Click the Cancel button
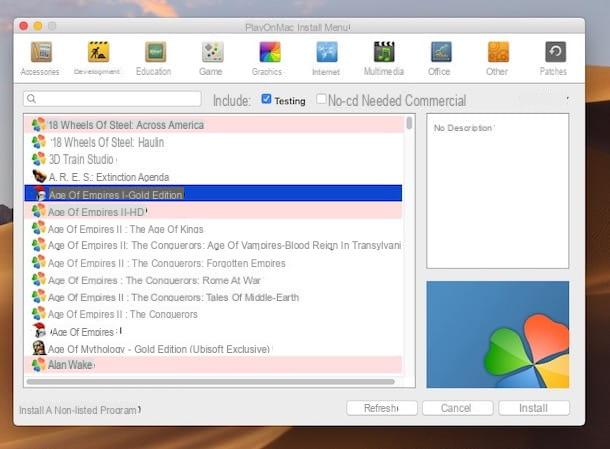The width and height of the screenshot is (610, 449). coord(458,408)
